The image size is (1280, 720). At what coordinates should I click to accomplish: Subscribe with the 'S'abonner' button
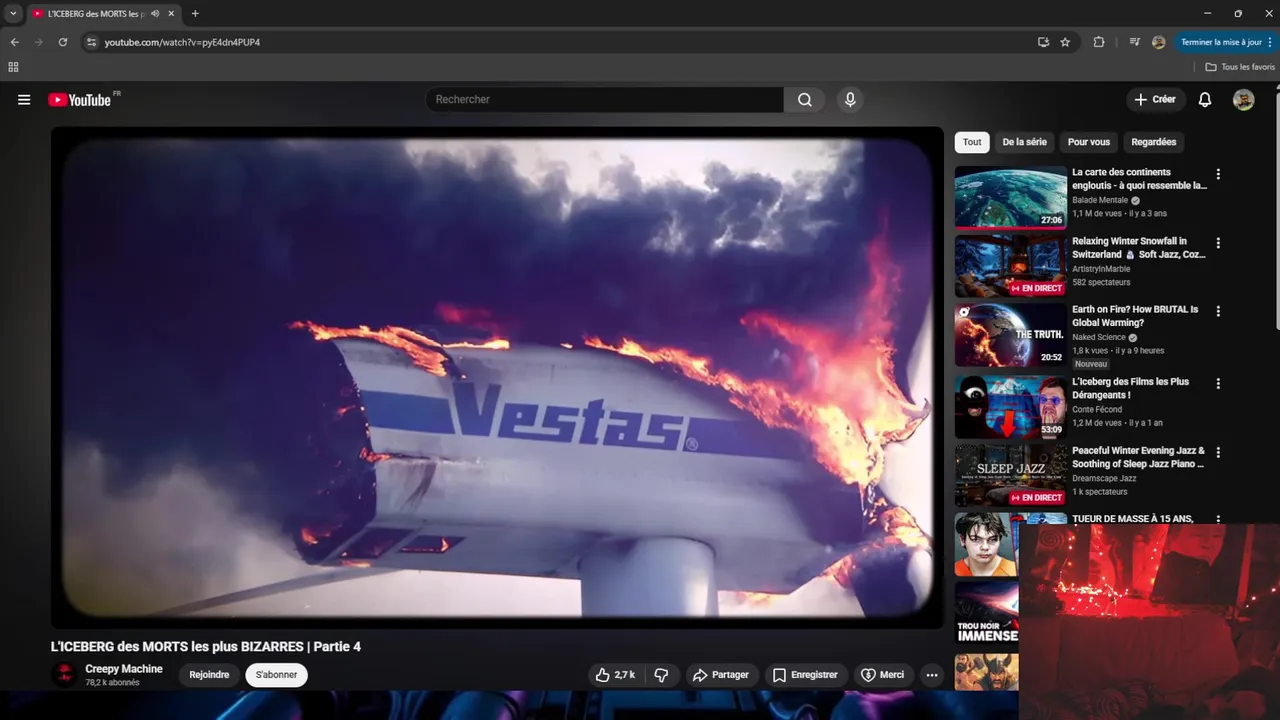click(x=277, y=675)
